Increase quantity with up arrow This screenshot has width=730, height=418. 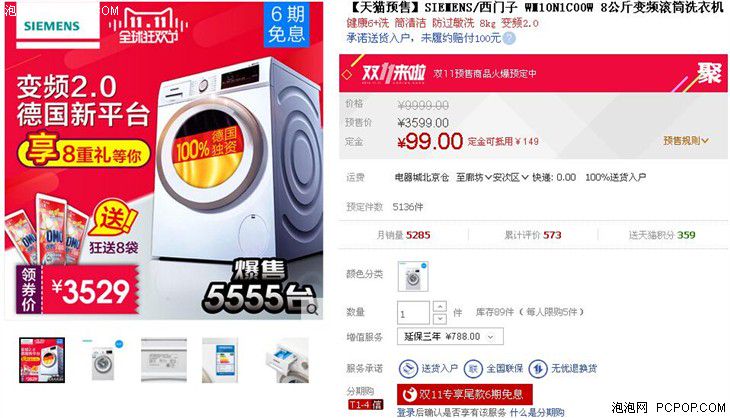[x=440, y=306]
